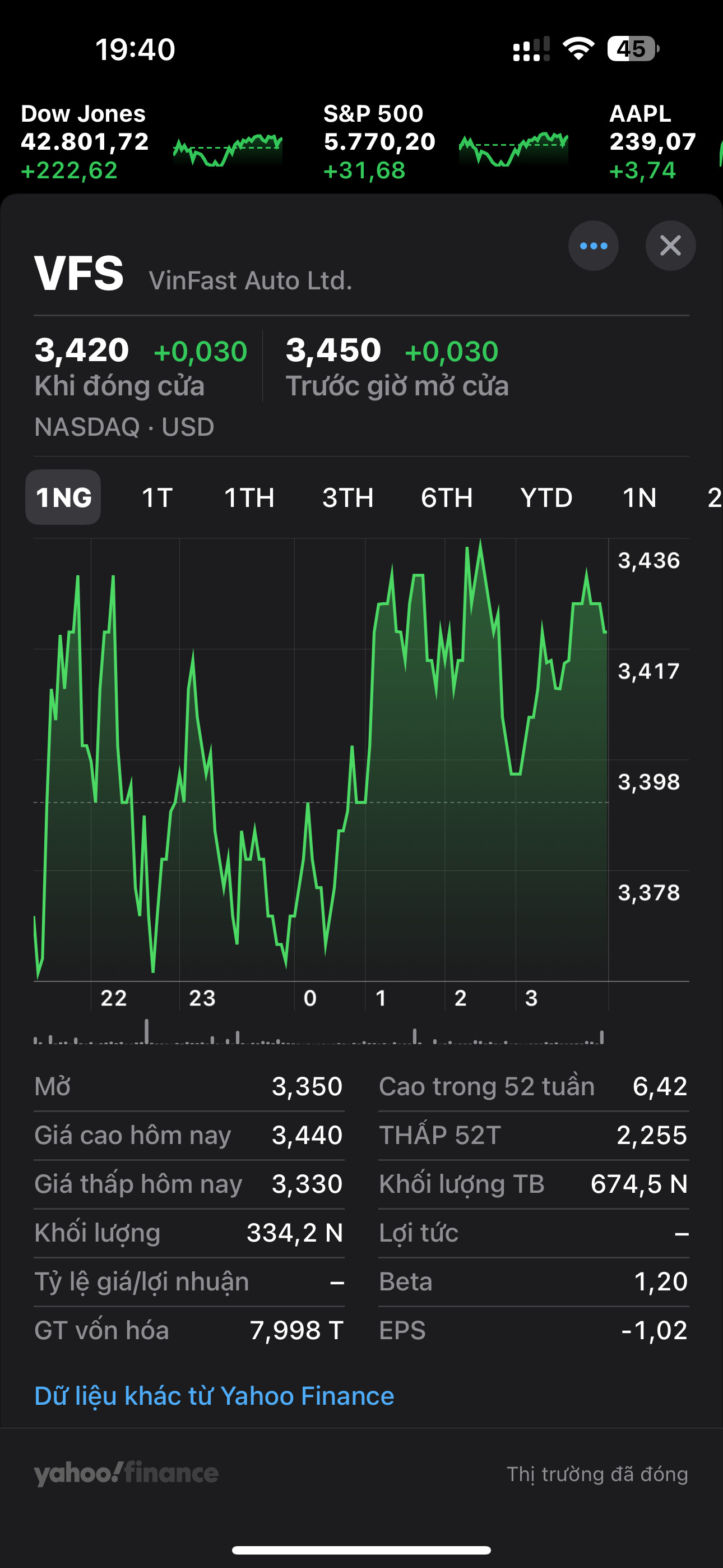Tap the Wi-Fi status icon
Viewport: 723px width, 1568px height.
[579, 49]
